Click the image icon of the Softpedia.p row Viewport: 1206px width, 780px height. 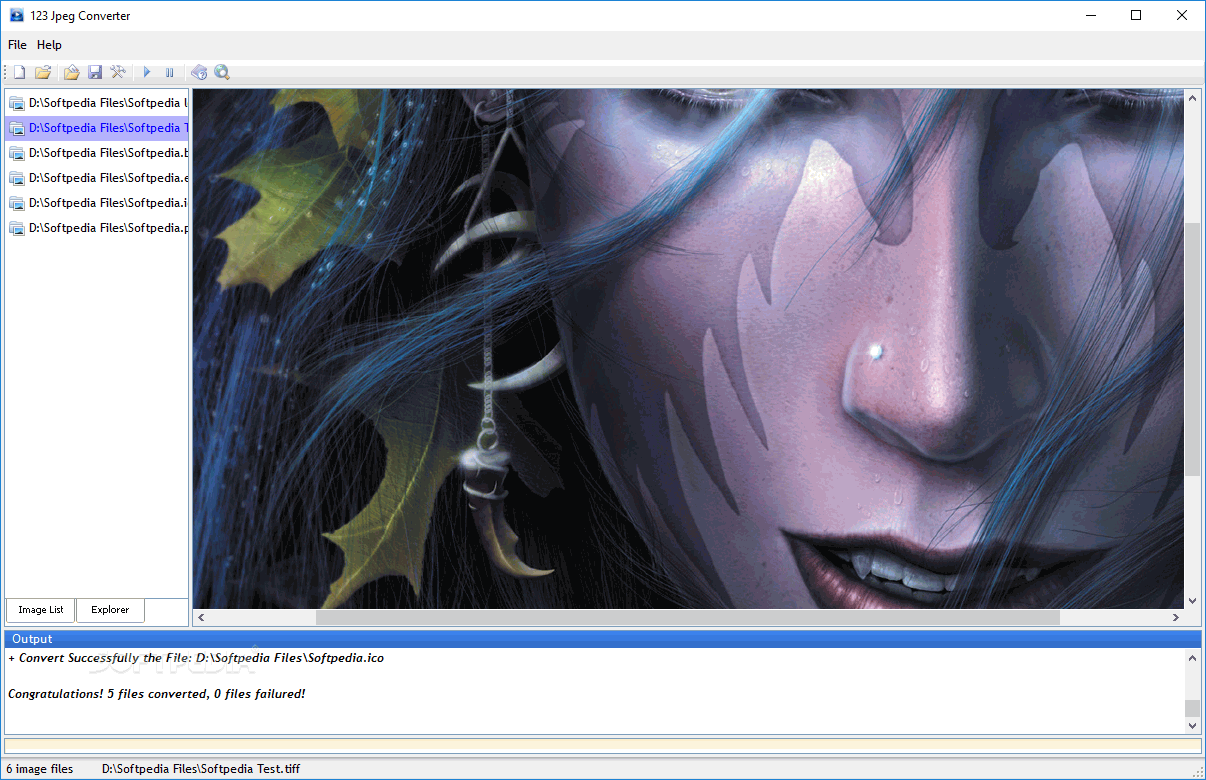[17, 228]
